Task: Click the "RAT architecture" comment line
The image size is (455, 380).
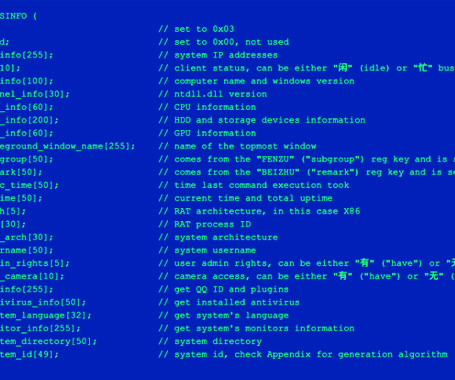Action: (x=259, y=211)
